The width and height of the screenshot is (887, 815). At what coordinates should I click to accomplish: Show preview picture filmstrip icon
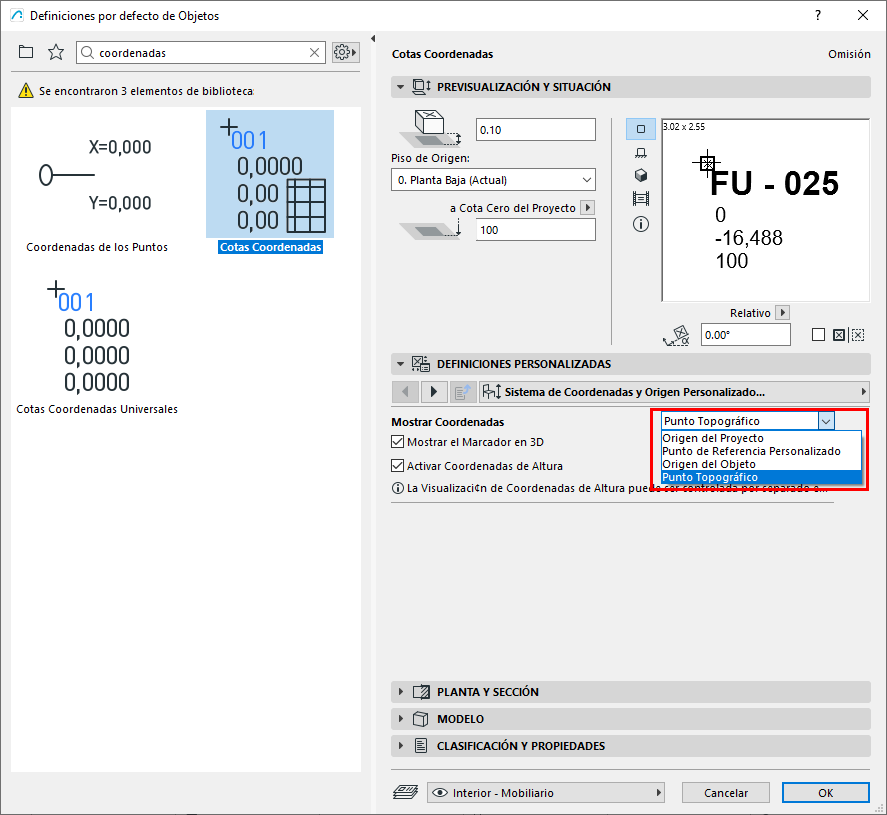[x=640, y=199]
